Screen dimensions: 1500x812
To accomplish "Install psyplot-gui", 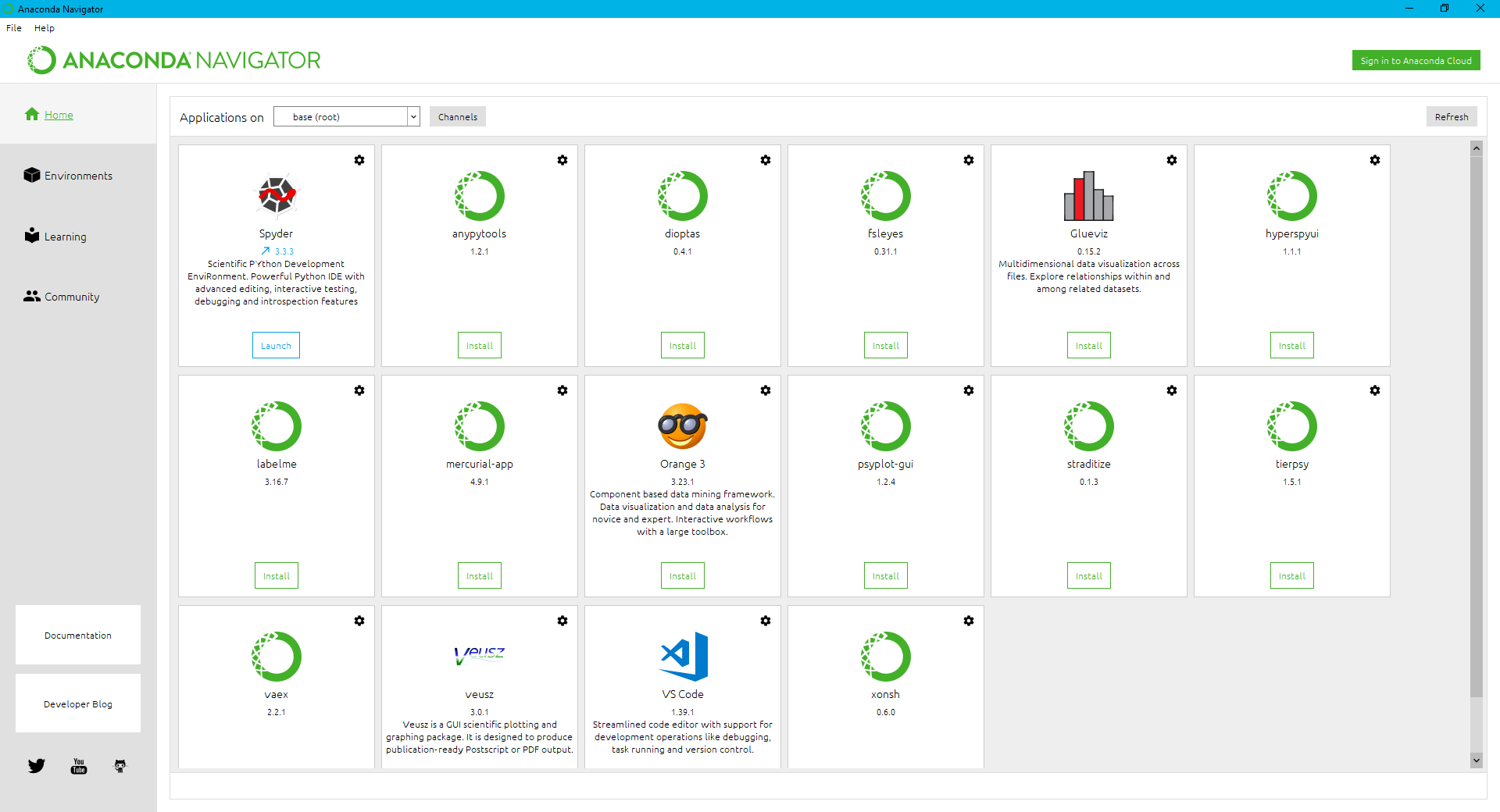I will pyautogui.click(x=886, y=576).
